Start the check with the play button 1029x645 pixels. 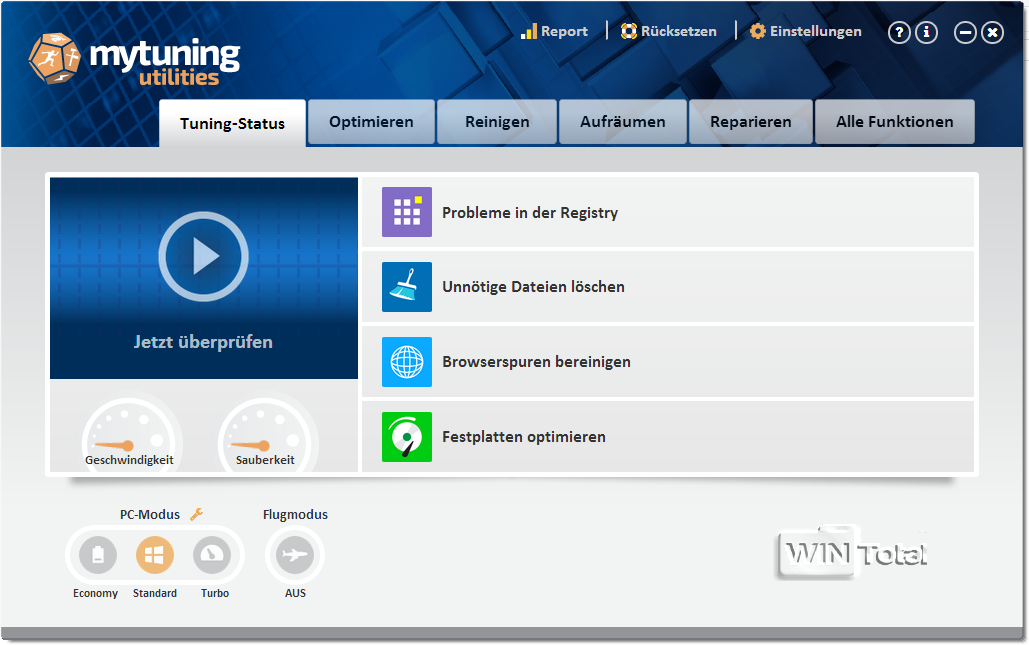coord(203,257)
